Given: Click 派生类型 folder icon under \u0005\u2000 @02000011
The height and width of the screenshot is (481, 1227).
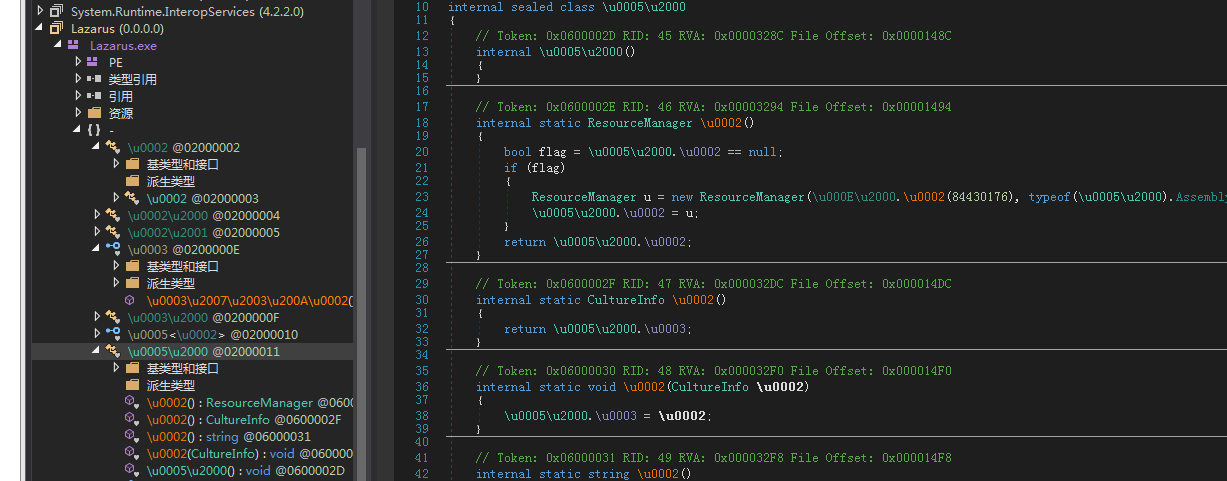Looking at the screenshot, I should click(x=132, y=385).
